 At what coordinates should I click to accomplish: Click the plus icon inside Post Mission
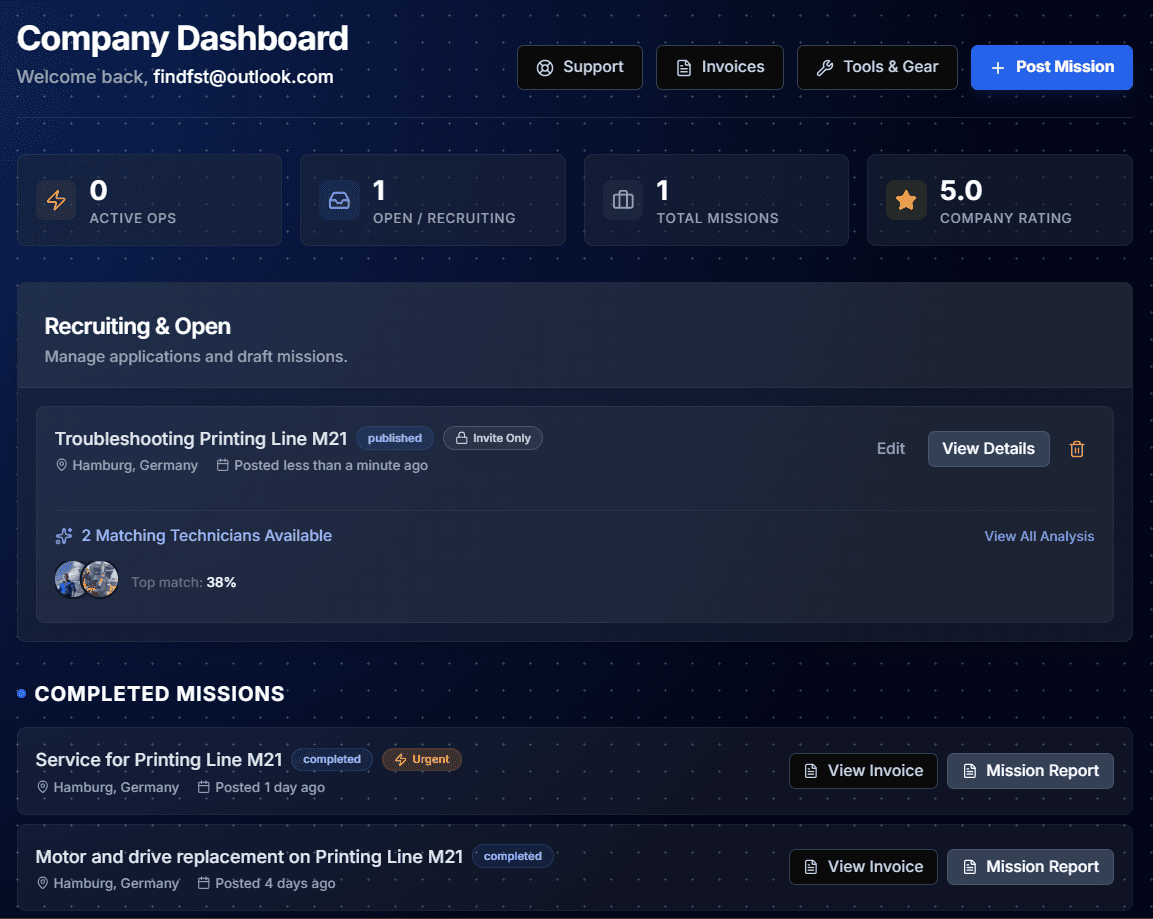[x=996, y=67]
